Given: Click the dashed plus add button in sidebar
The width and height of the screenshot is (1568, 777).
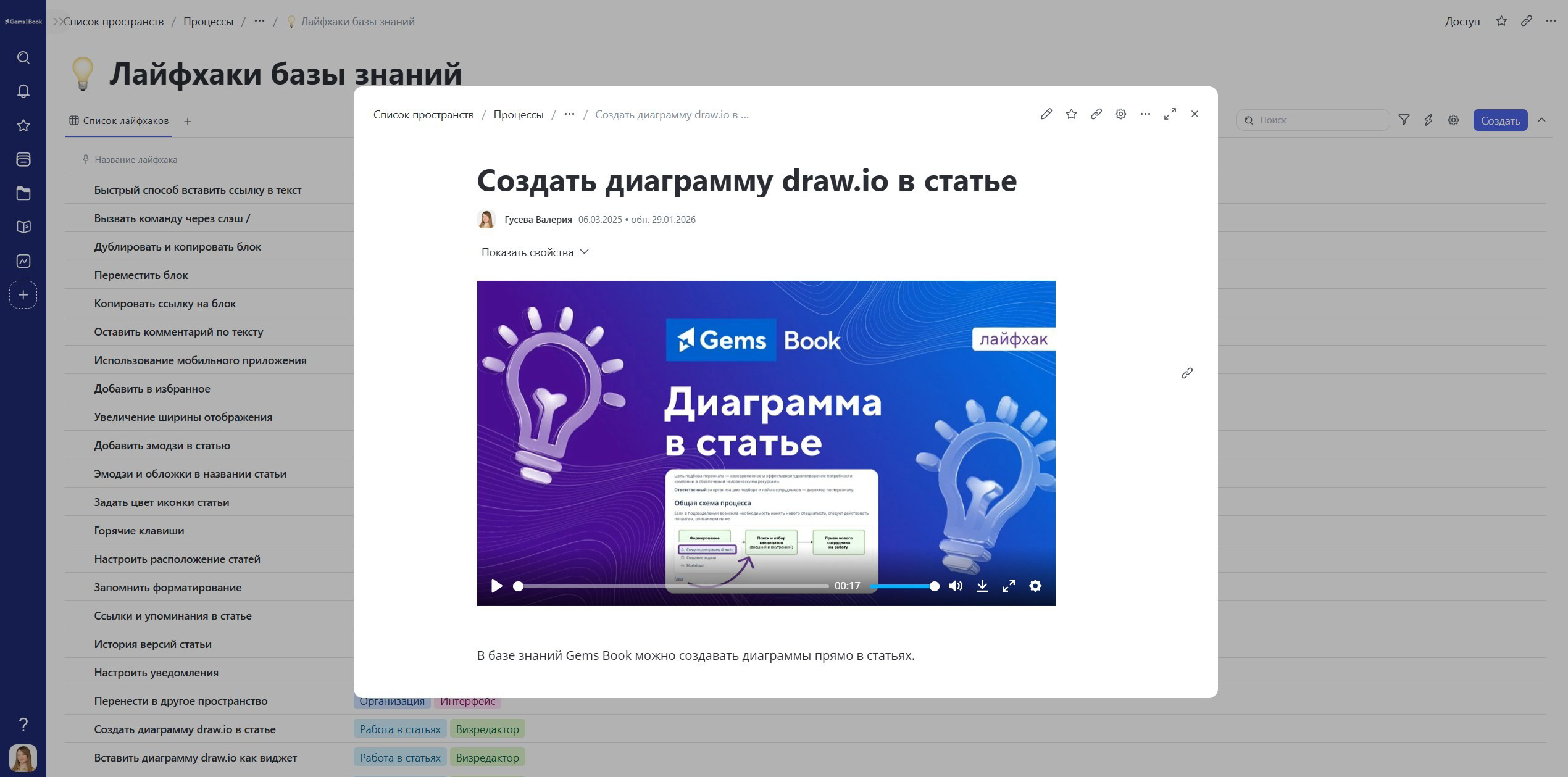Looking at the screenshot, I should 23,295.
